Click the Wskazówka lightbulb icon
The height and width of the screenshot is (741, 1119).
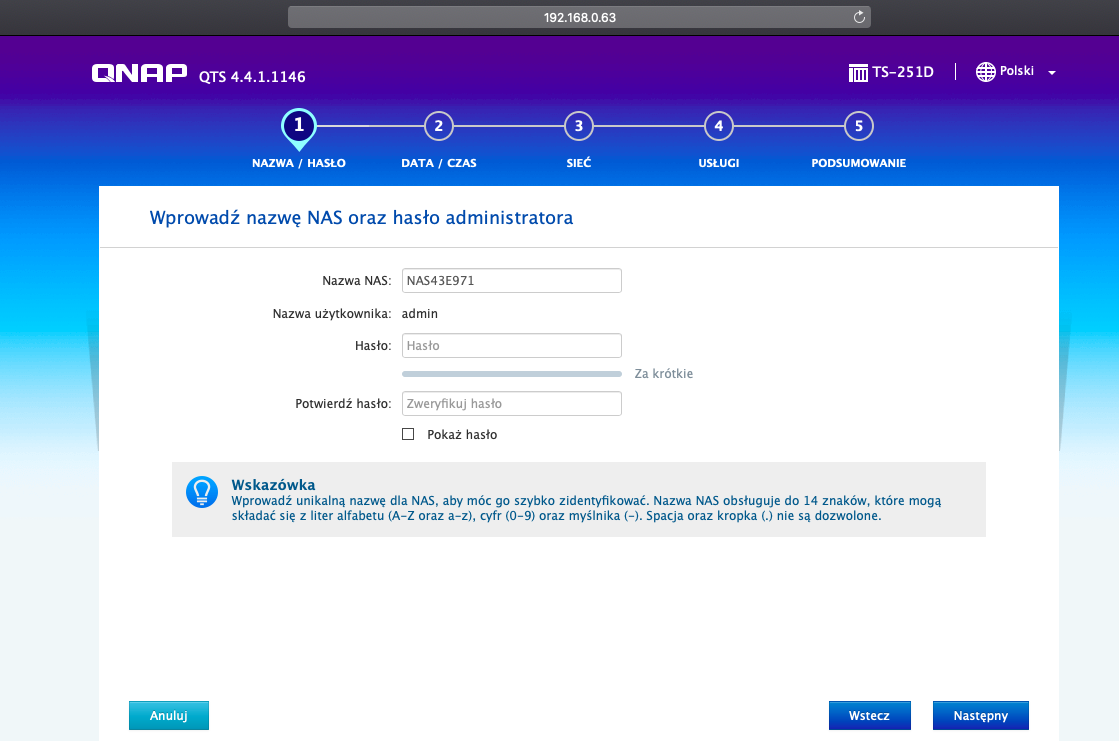coord(202,492)
